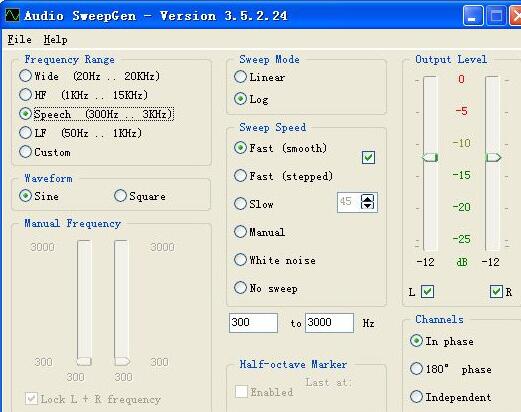Click the right manual frequency slider thumb
Screen dimensions: 521x412
pos(122,361)
